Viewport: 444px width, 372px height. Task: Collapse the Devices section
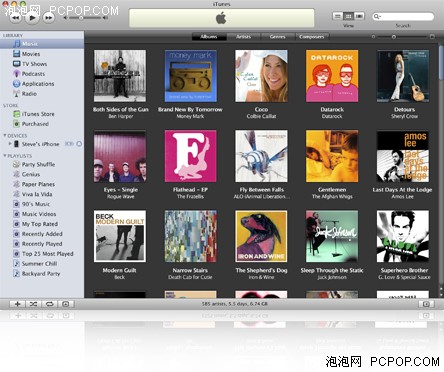(5, 135)
